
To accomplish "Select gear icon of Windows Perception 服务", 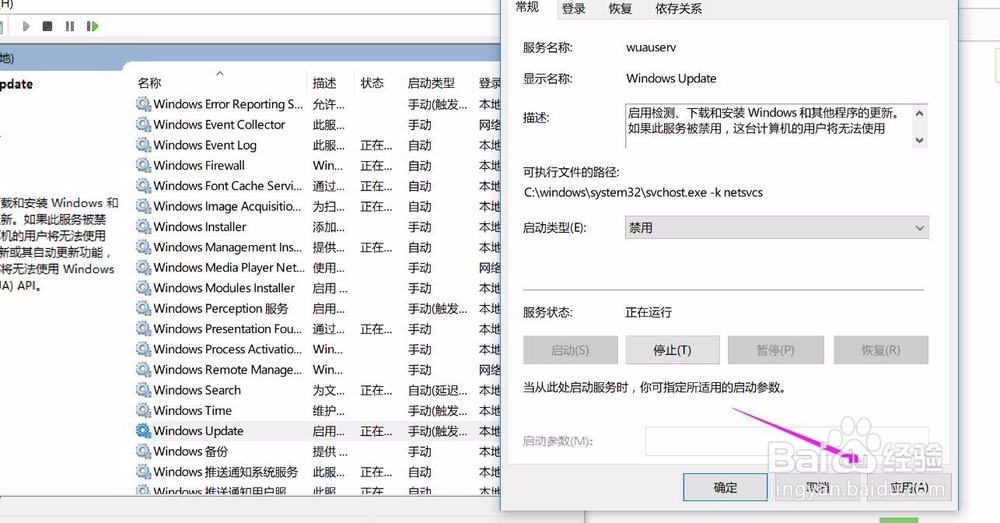I will [143, 308].
